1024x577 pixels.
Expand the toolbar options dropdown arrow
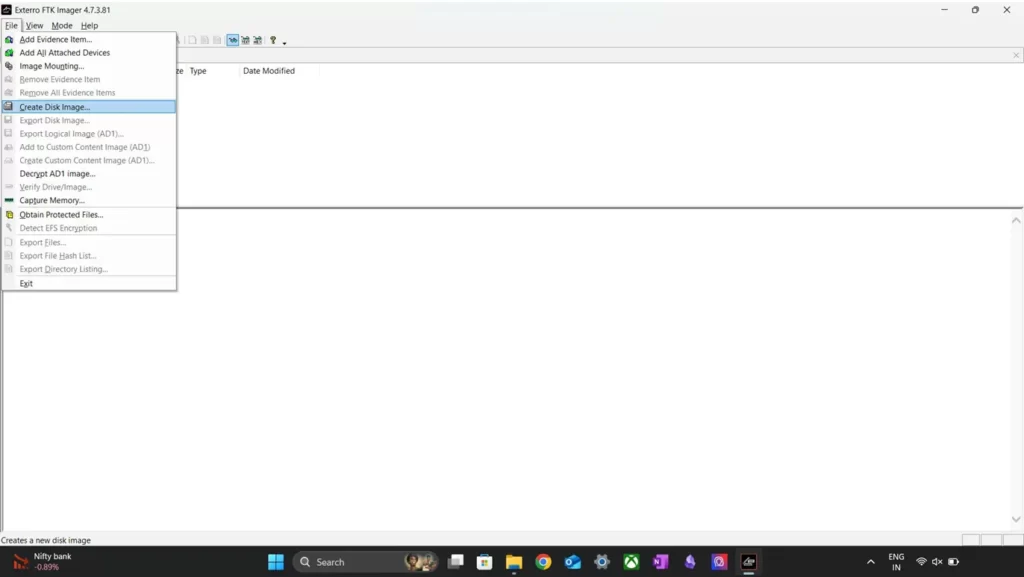point(284,42)
